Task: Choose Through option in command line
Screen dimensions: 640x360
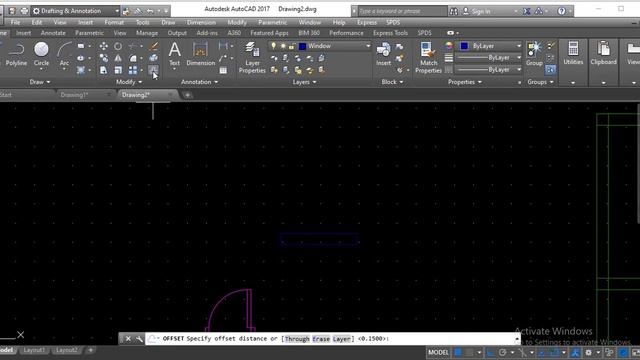Action: pos(297,339)
